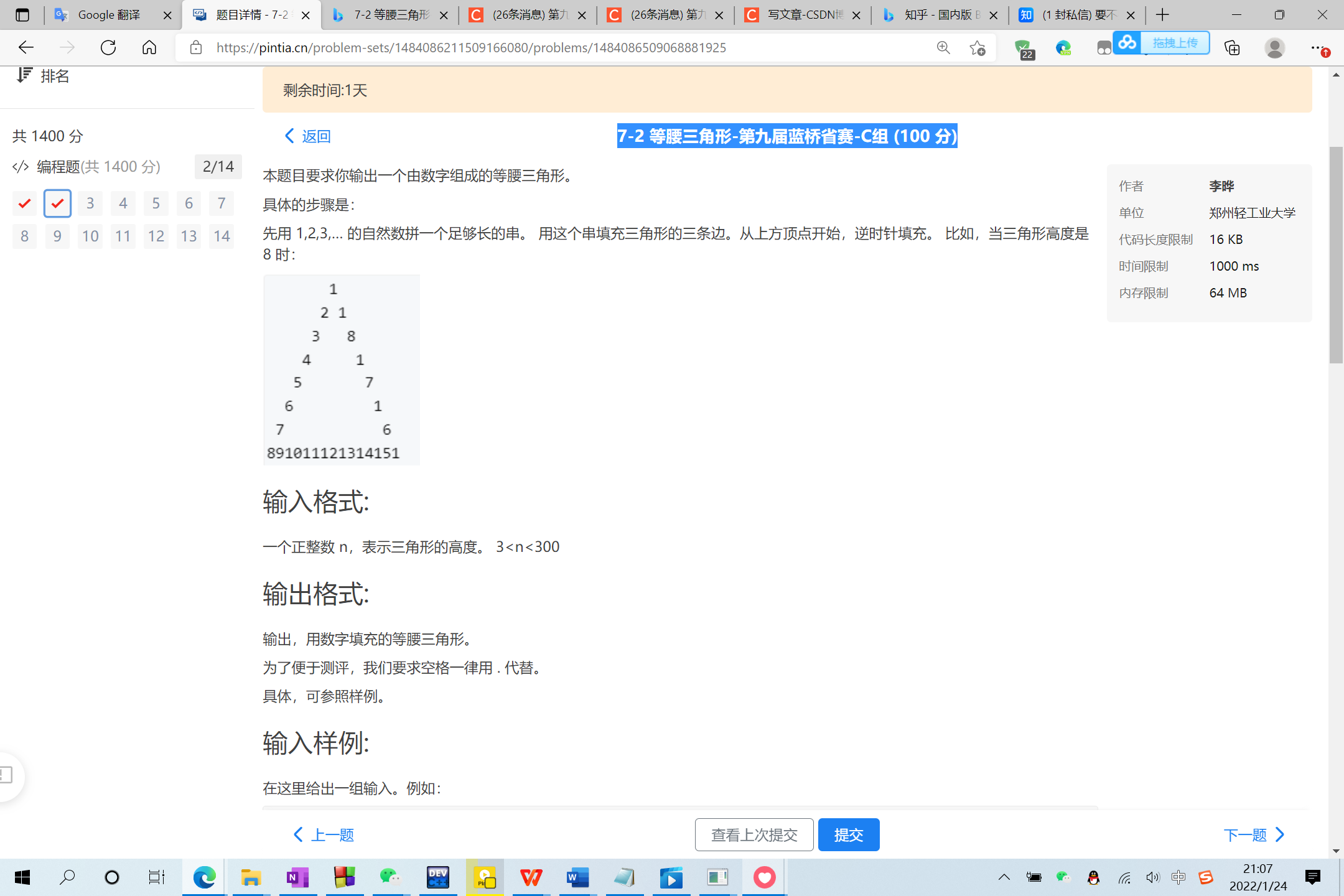Screen dimensions: 1344x896
Task: Click the browser refresh icon
Action: coord(108,47)
